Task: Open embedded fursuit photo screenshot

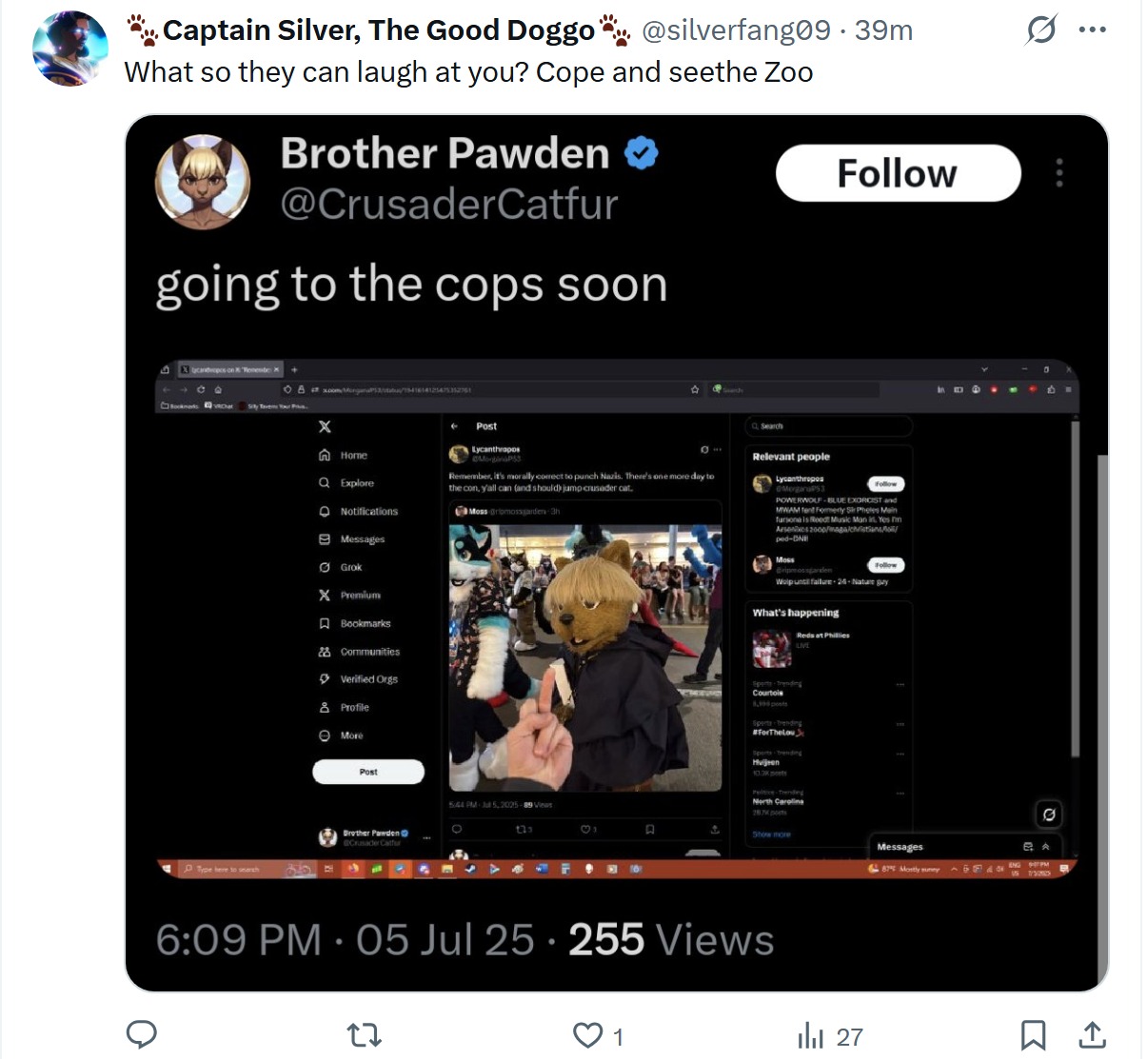Action: click(585, 657)
